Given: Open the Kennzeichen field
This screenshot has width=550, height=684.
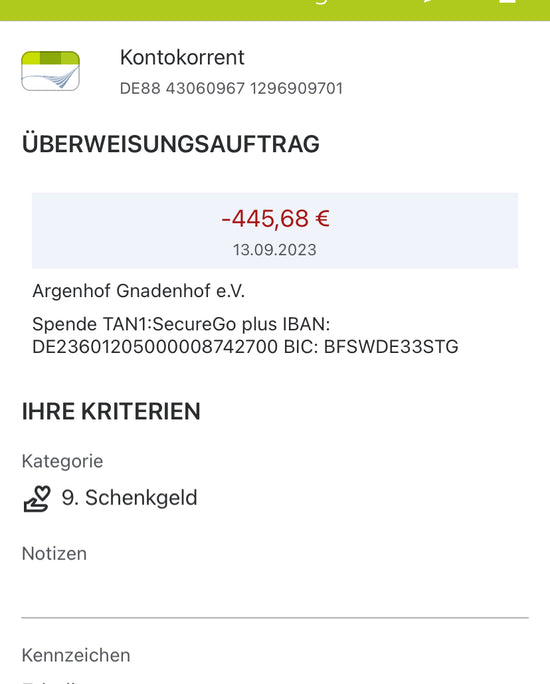Looking at the screenshot, I should [x=76, y=655].
